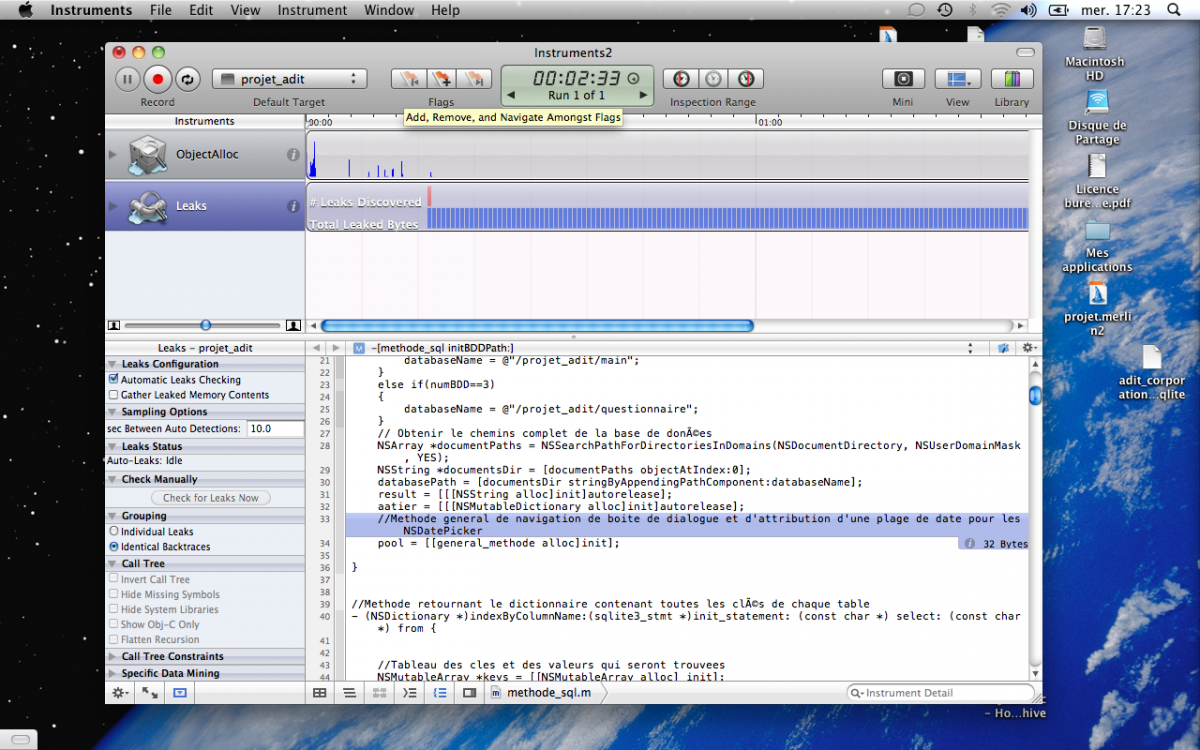Open the projet_adit Default Target dropdown
Viewport: 1200px width, 750px height.
[289, 79]
